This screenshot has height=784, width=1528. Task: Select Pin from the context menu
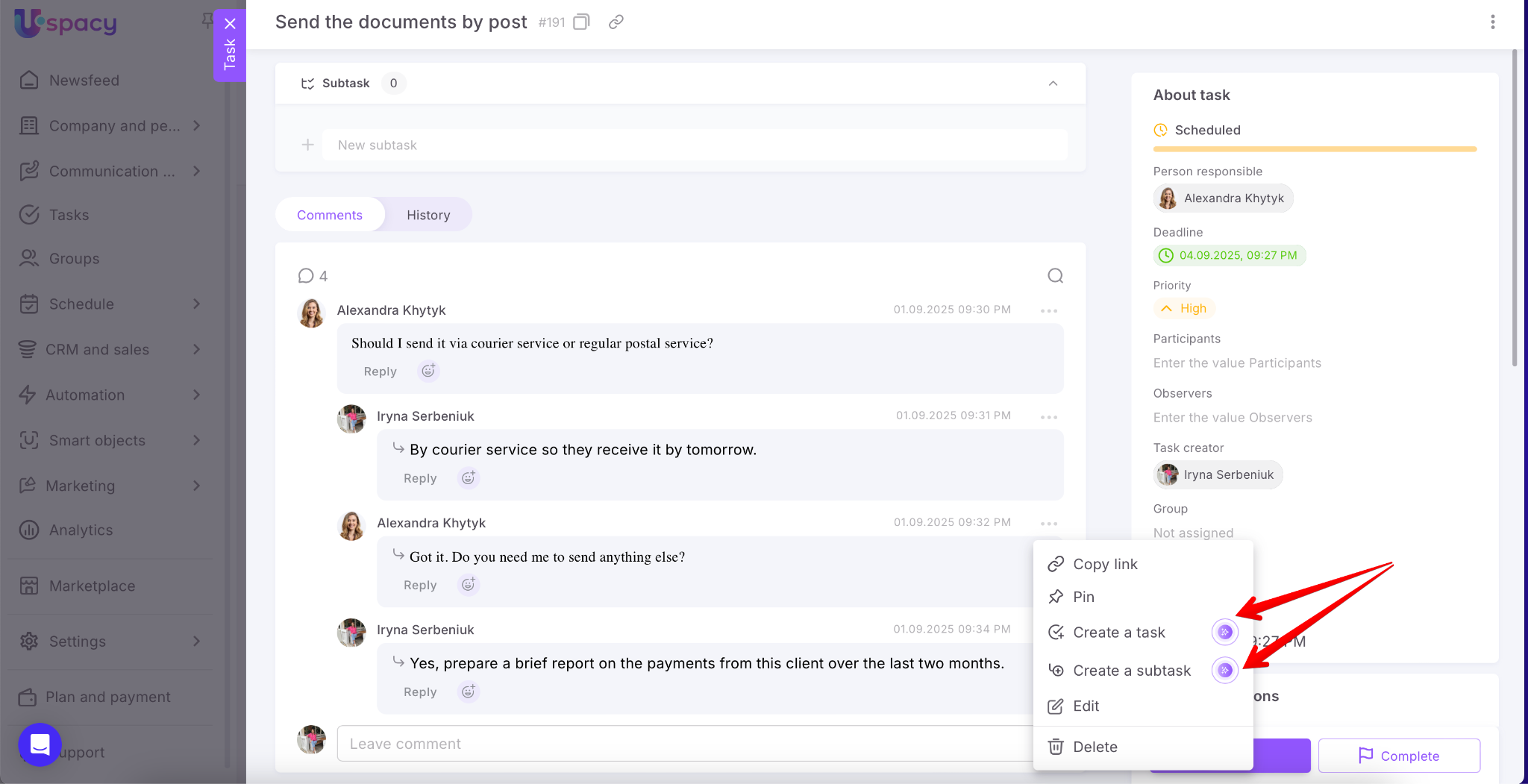[x=1083, y=597]
